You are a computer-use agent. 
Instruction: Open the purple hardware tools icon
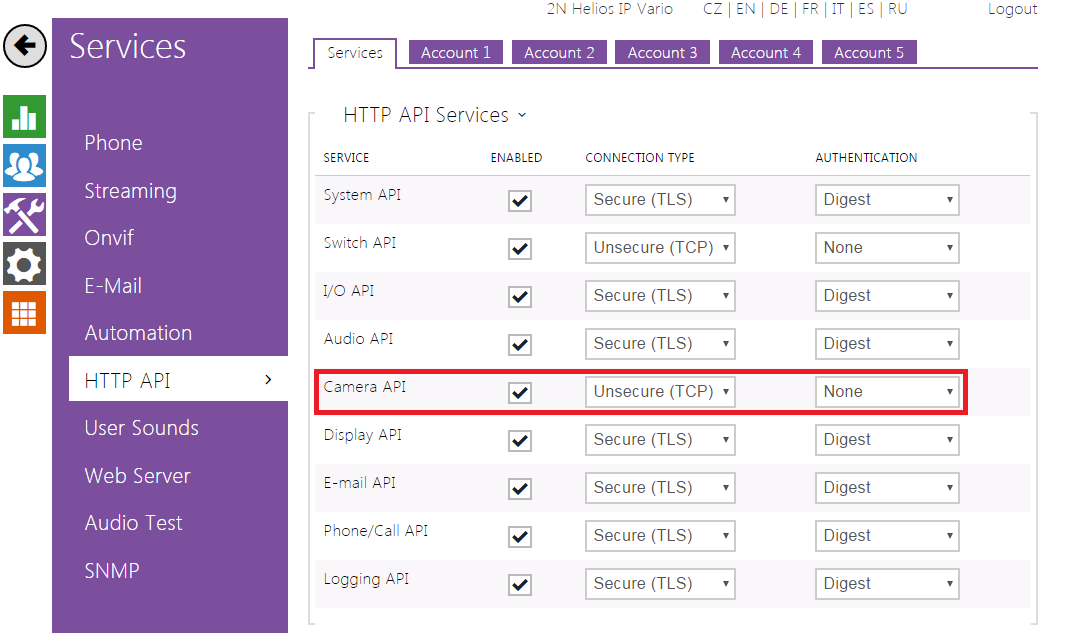pos(24,215)
